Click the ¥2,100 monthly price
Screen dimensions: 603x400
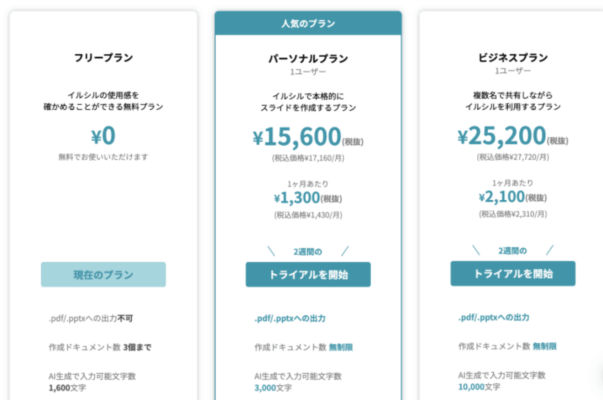point(505,197)
